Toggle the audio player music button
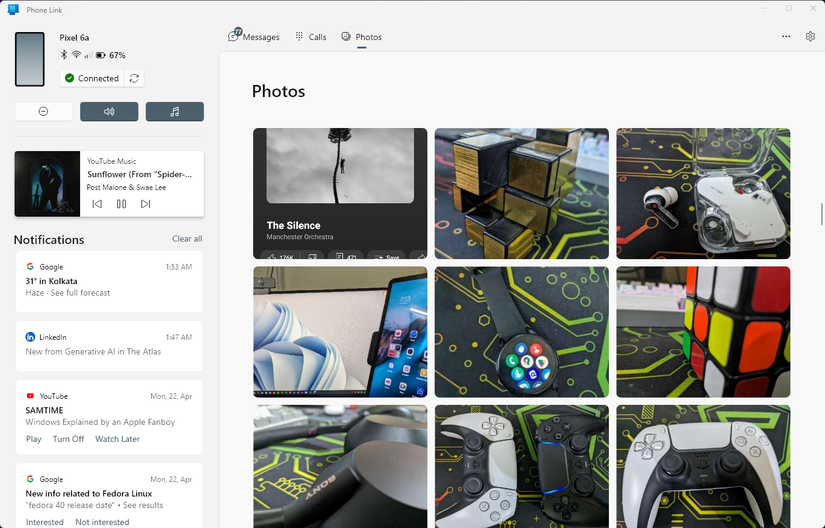This screenshot has width=825, height=528. 175,111
